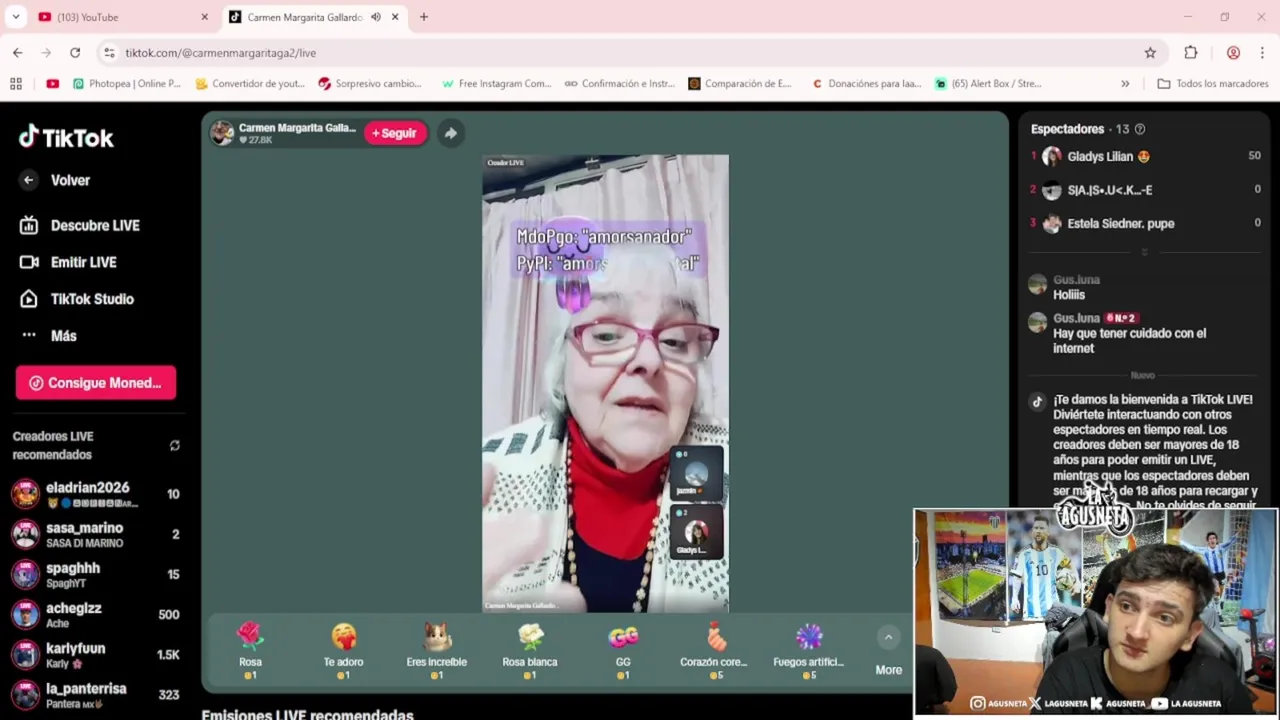The height and width of the screenshot is (720, 1280).
Task: Open Chrome three-dot menu
Action: coord(1261,53)
